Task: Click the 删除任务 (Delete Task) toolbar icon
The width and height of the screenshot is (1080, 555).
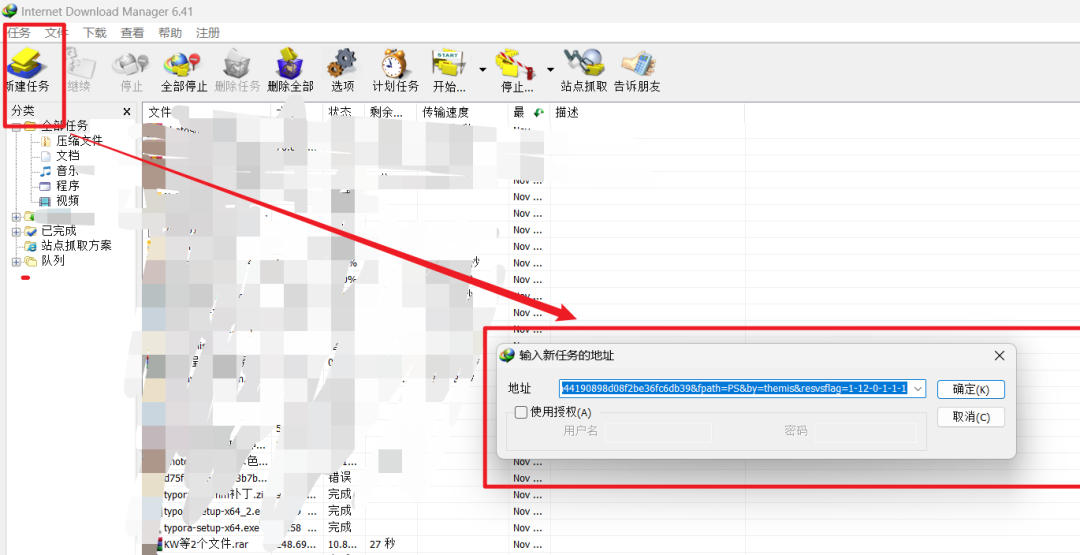Action: coord(236,63)
